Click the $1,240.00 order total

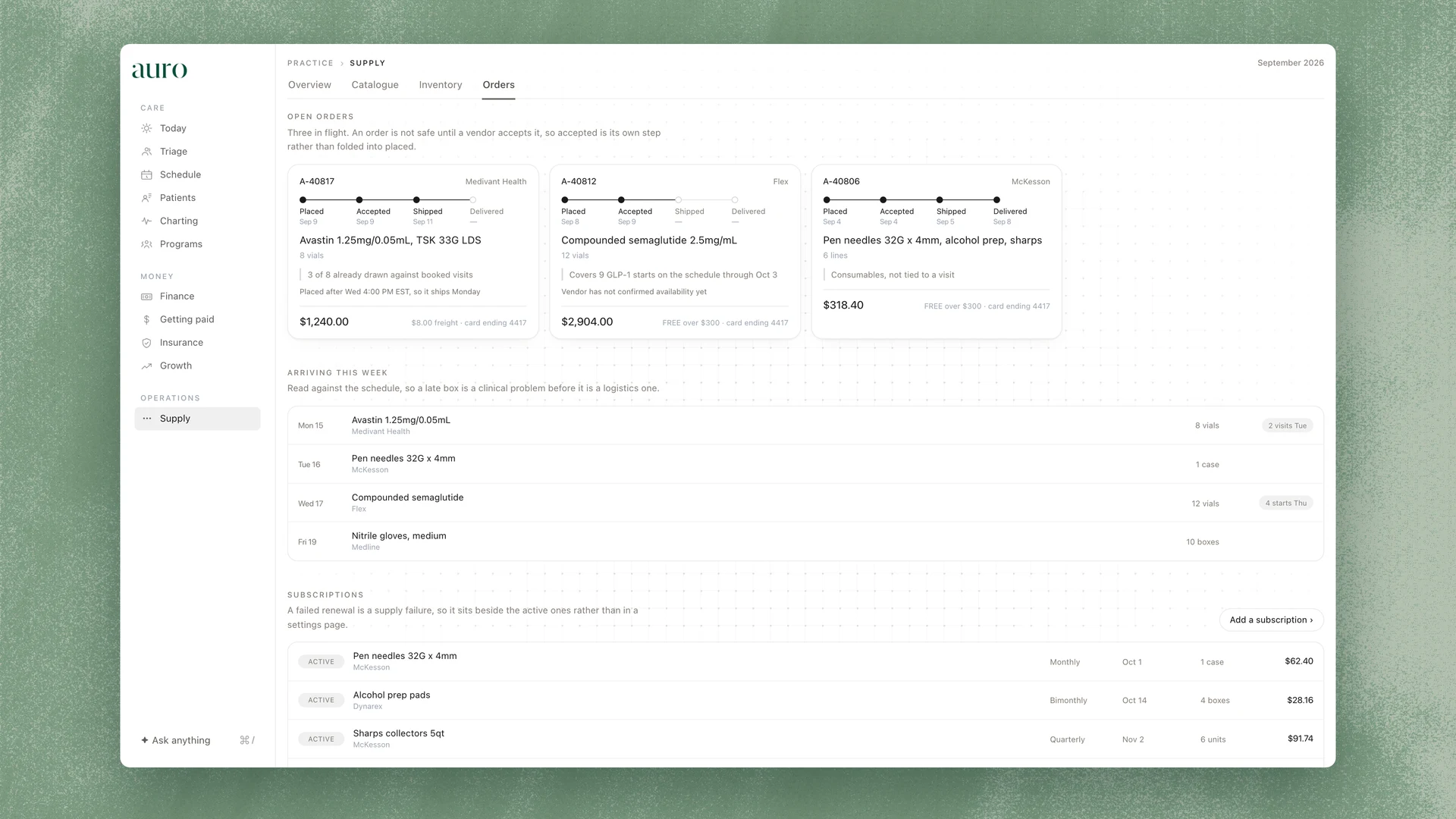[x=324, y=322]
